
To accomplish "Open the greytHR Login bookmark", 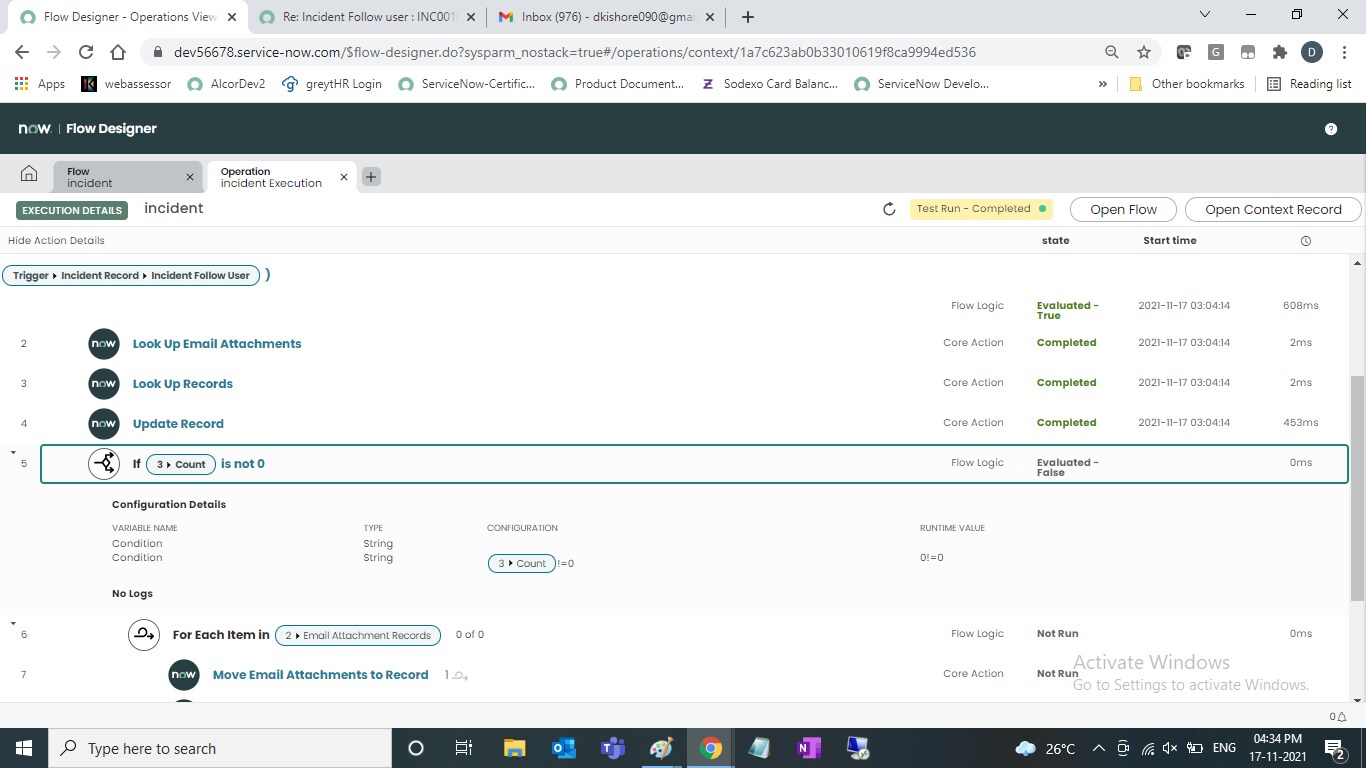I will [332, 84].
